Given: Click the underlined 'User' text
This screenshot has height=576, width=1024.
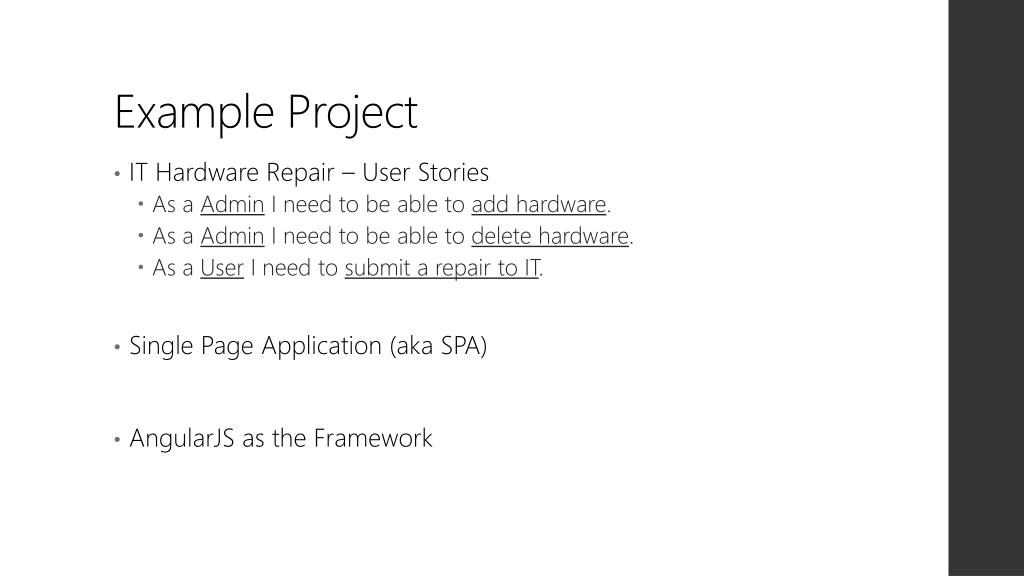Looking at the screenshot, I should click(x=221, y=267).
